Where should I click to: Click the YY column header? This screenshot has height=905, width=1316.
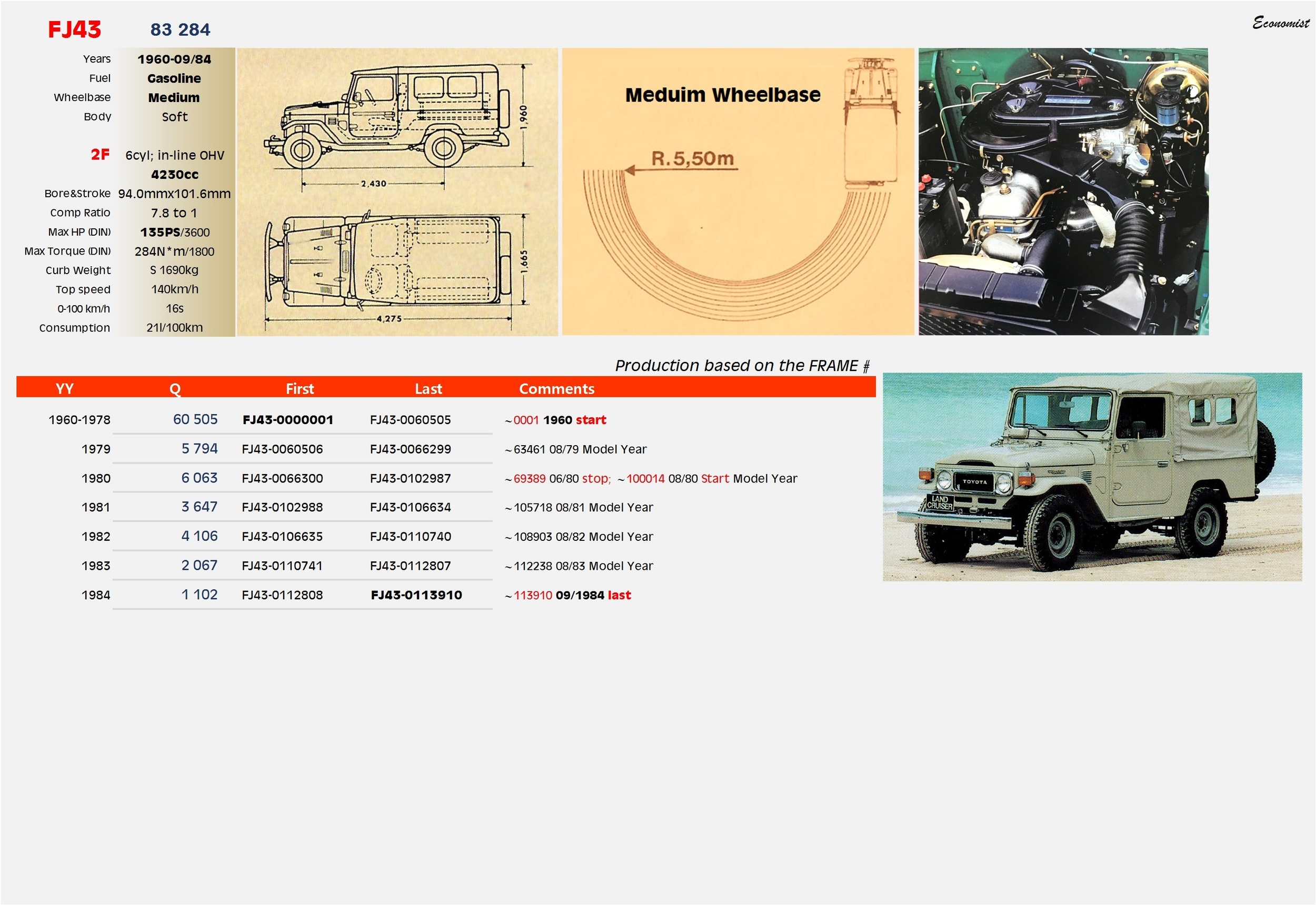65,389
